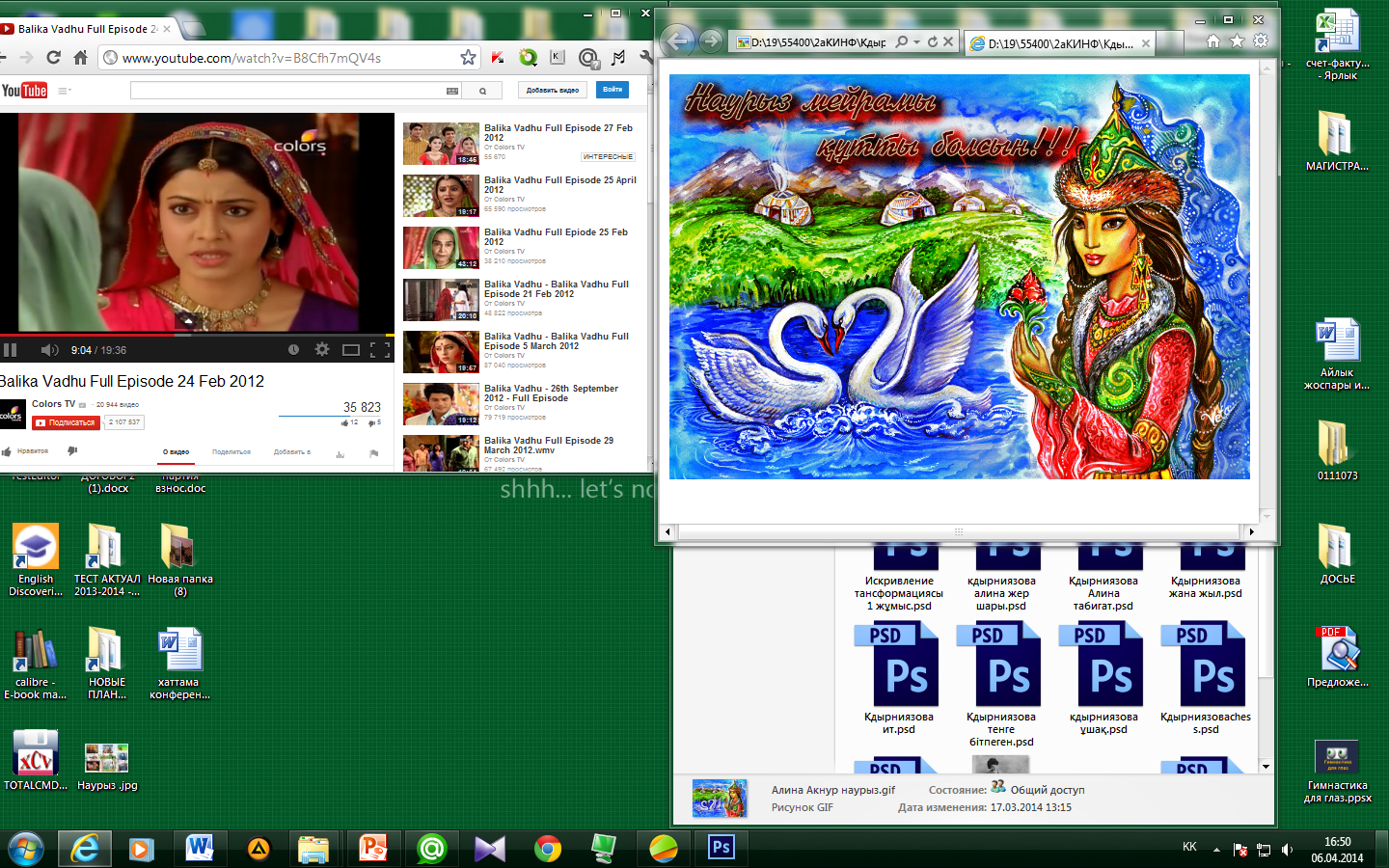Go to Chrome home page
The height and width of the screenshot is (868, 1389).
[x=80, y=58]
